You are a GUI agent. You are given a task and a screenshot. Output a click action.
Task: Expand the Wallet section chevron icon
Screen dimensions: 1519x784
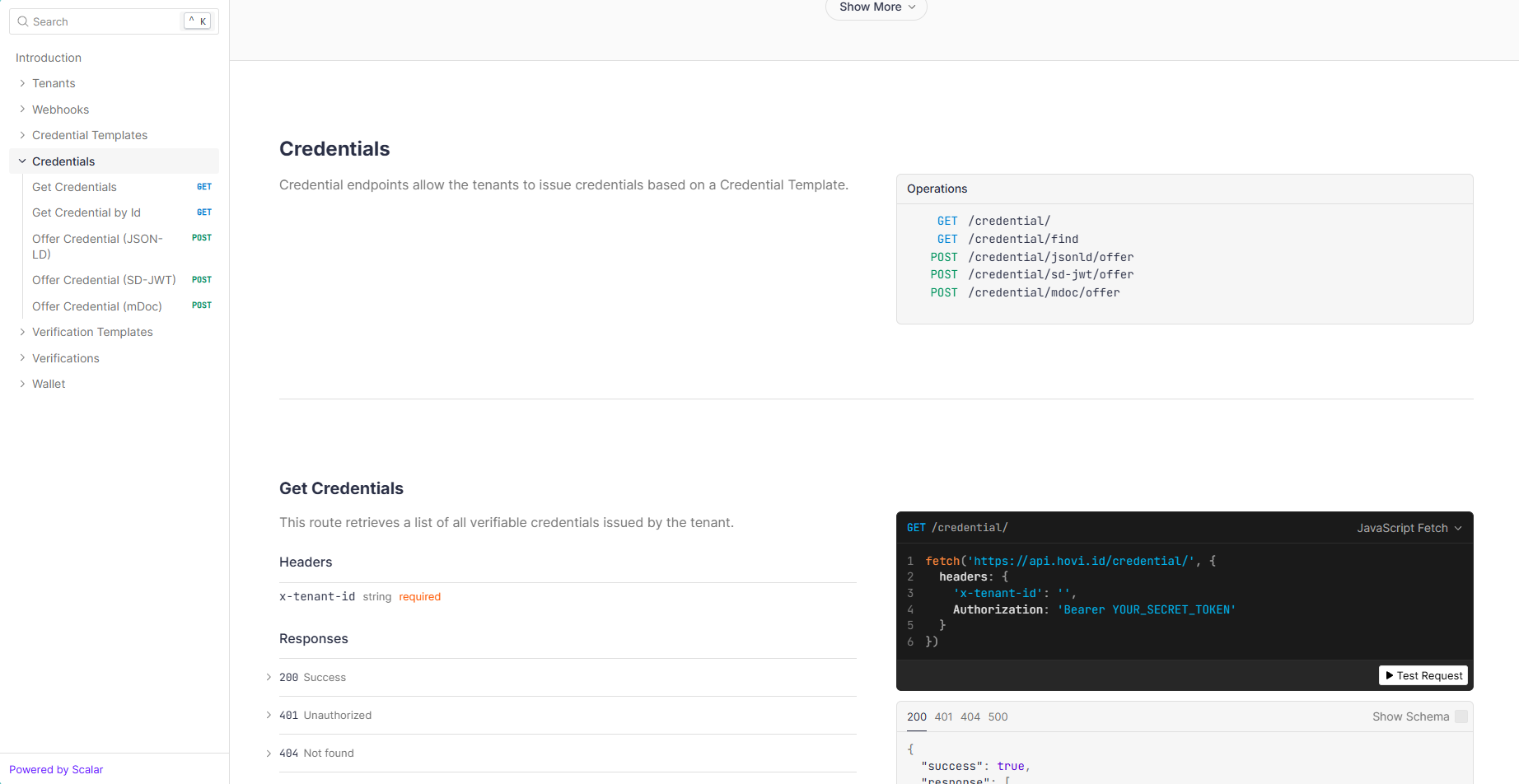[x=22, y=384]
